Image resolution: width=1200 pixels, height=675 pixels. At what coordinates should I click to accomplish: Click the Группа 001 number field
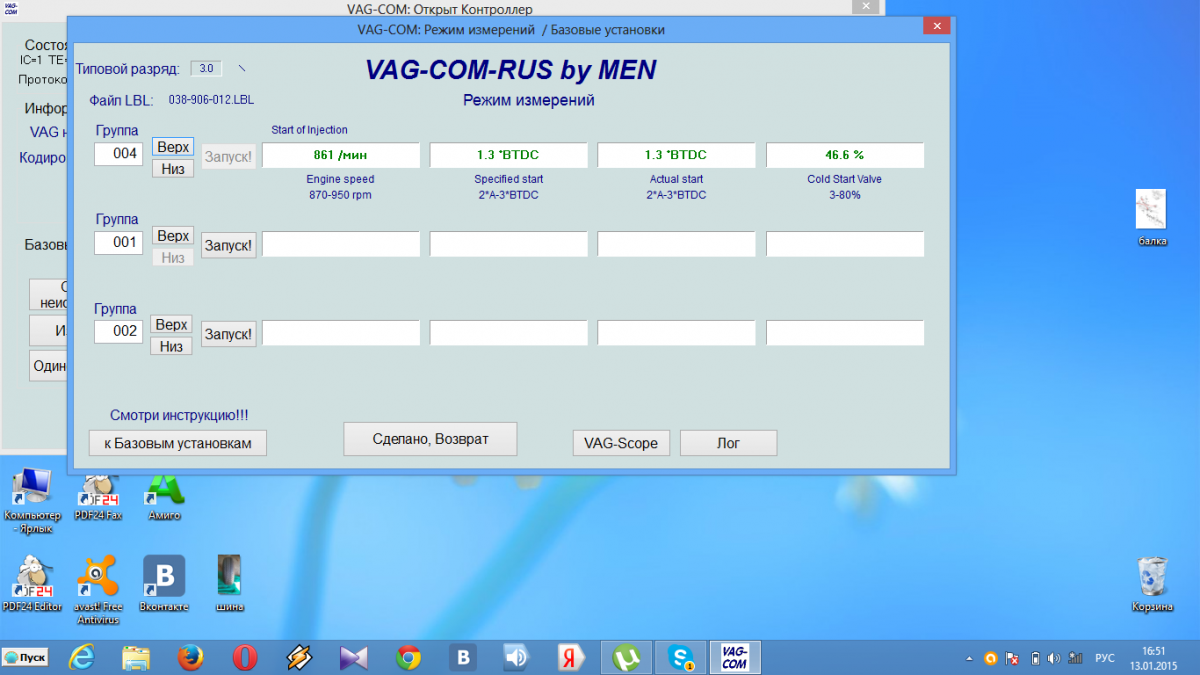point(119,242)
